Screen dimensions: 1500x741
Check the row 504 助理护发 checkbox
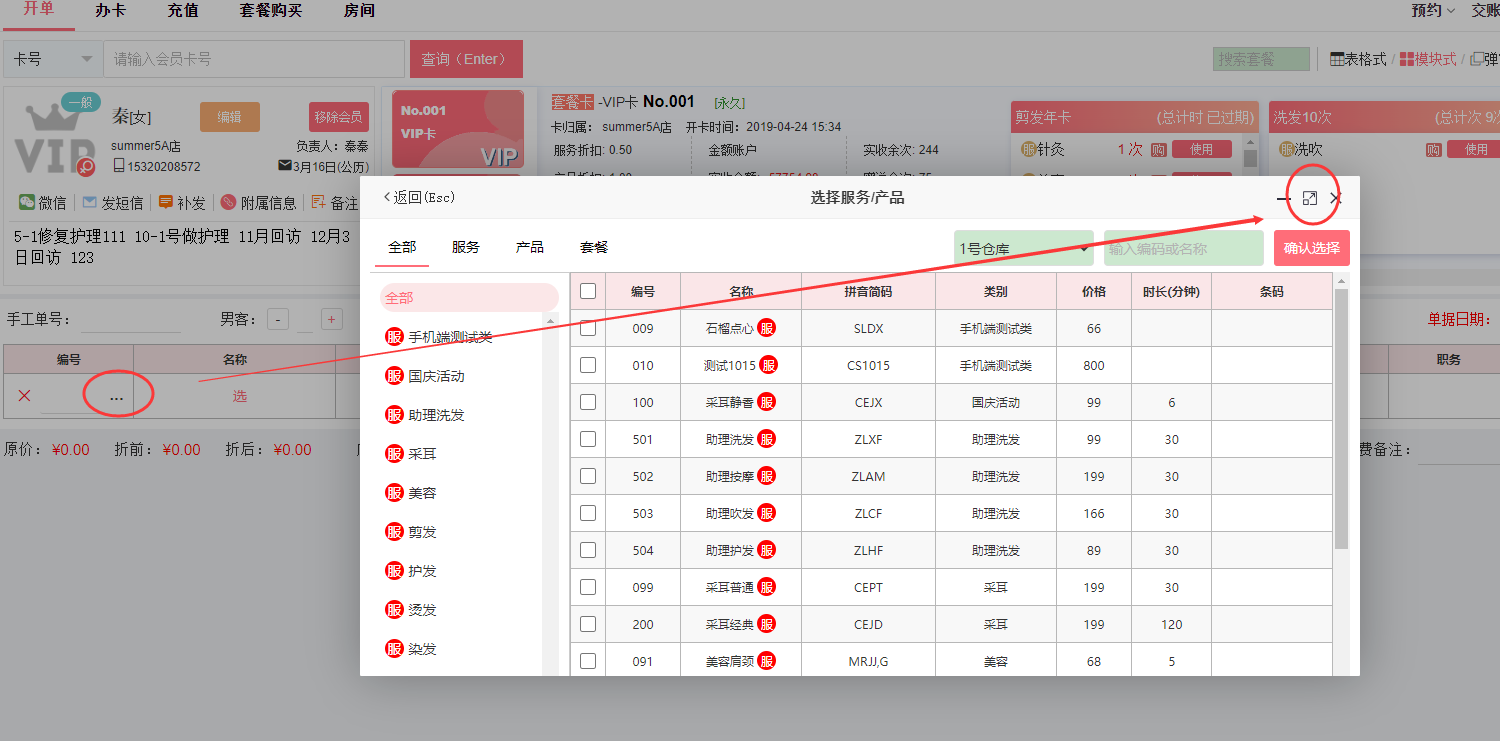click(x=588, y=550)
